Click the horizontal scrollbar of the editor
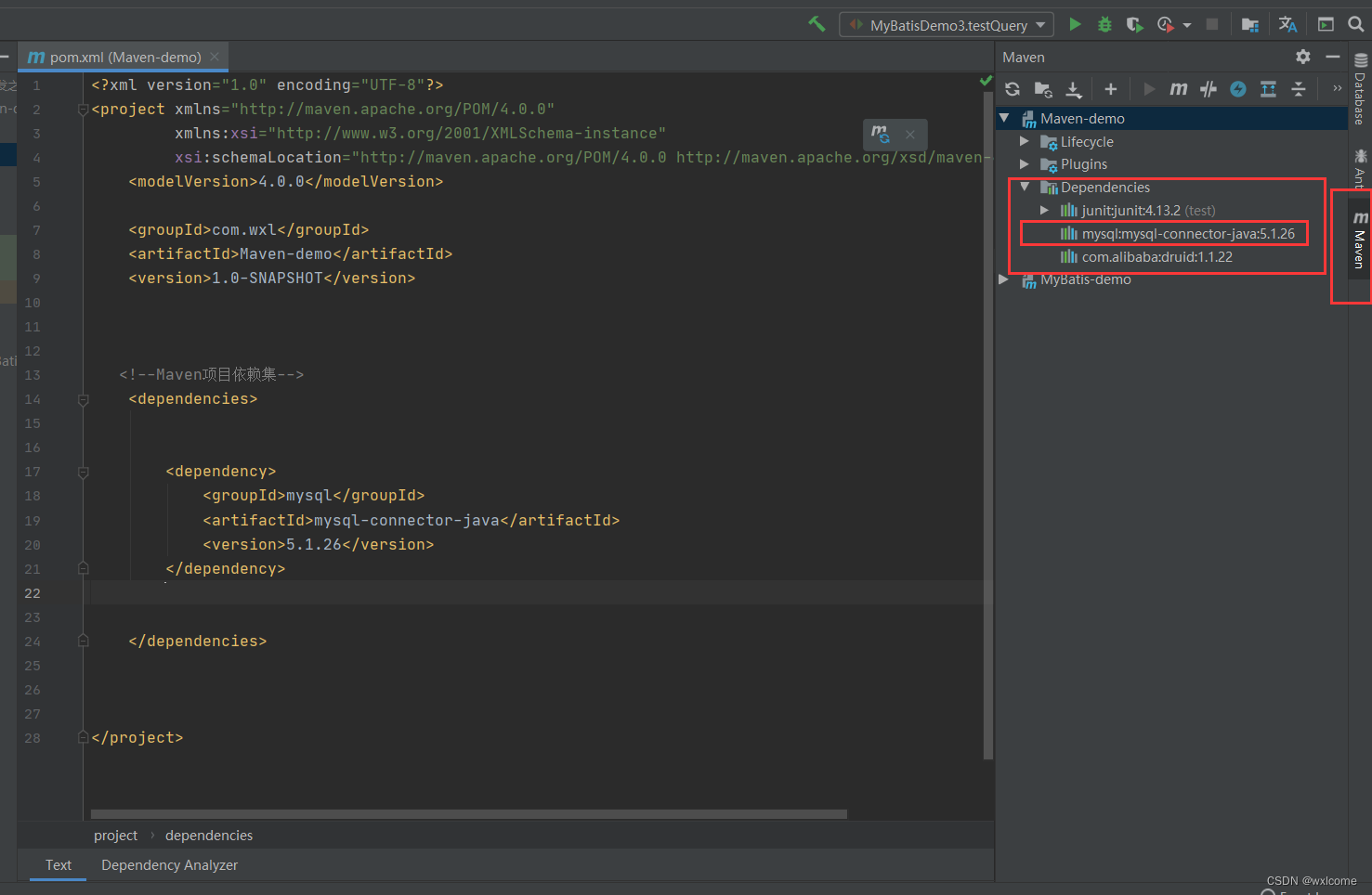This screenshot has width=1372, height=895. (x=469, y=814)
